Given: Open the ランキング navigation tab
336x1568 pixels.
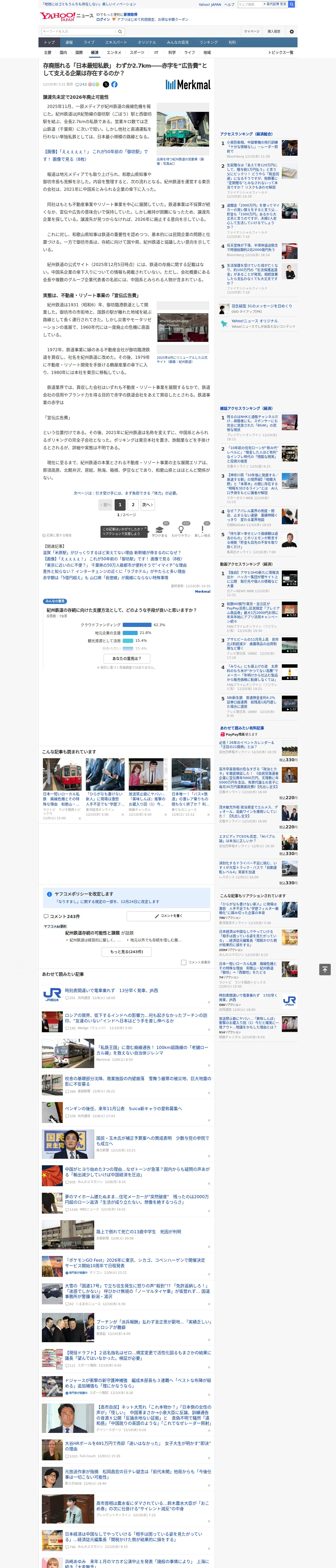Looking at the screenshot, I should (x=209, y=42).
